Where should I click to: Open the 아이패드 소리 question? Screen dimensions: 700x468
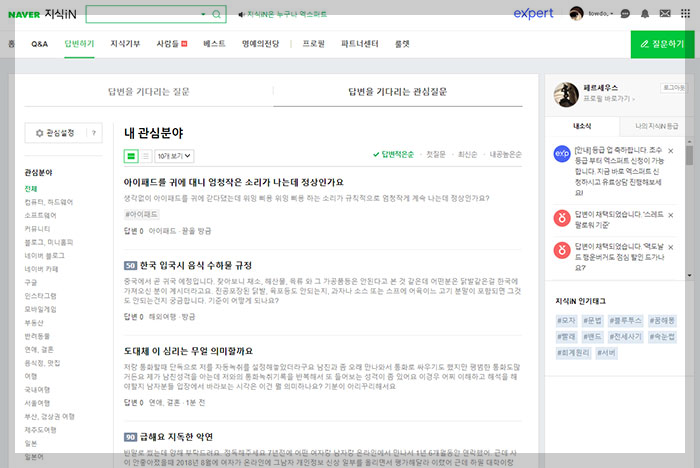pos(233,182)
